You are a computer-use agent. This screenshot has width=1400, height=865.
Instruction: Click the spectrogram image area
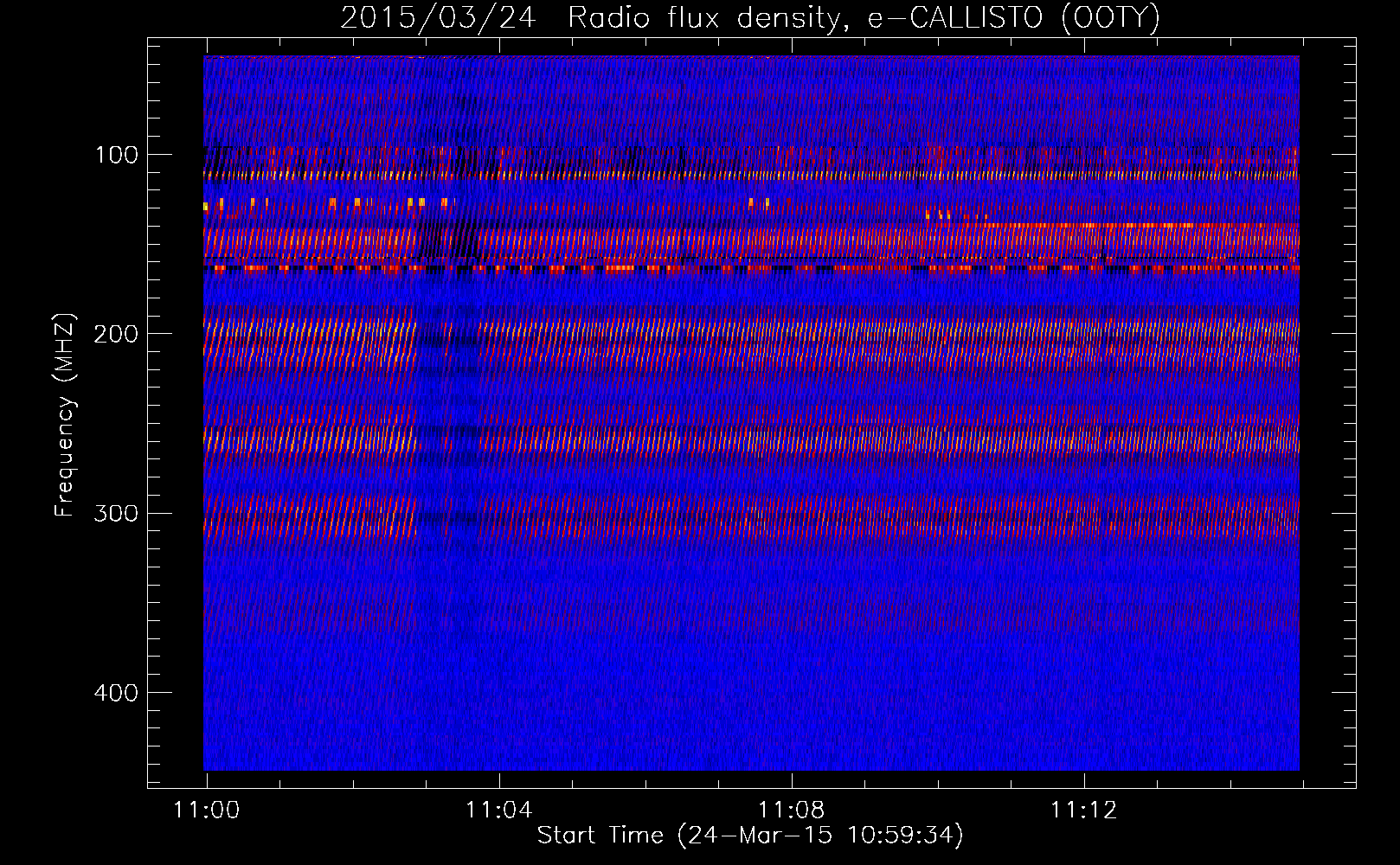click(751, 413)
